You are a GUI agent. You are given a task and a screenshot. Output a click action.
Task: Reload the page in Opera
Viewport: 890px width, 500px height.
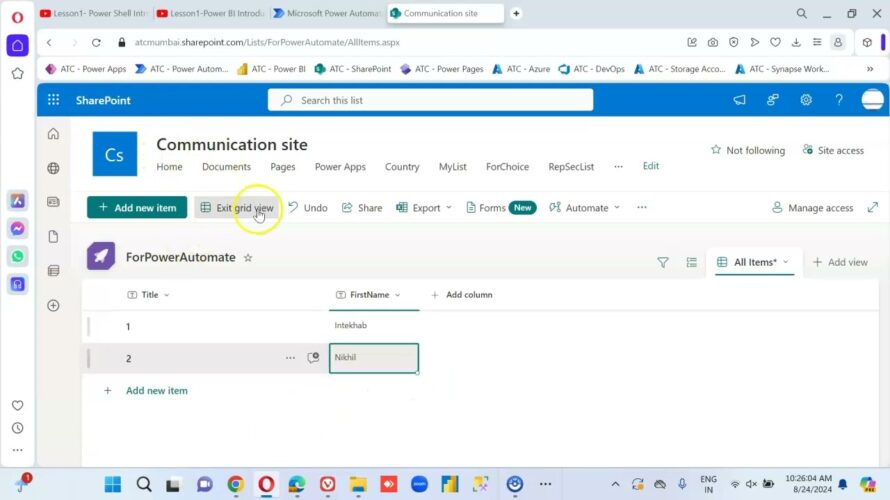pos(96,43)
